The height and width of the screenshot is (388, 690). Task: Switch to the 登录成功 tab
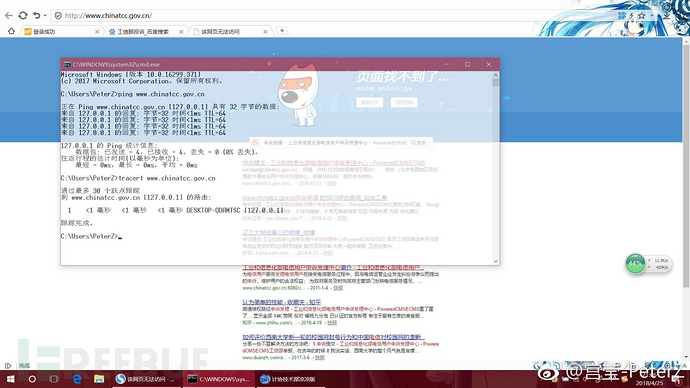coord(61,32)
